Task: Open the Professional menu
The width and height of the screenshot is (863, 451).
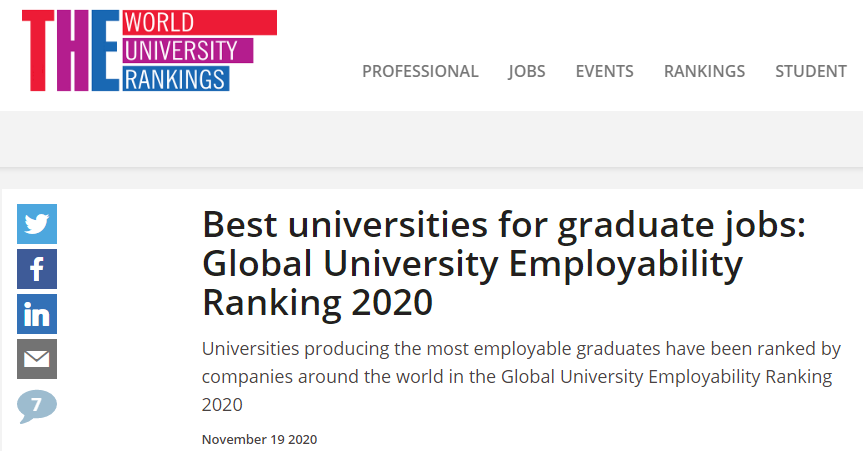Action: [x=420, y=72]
